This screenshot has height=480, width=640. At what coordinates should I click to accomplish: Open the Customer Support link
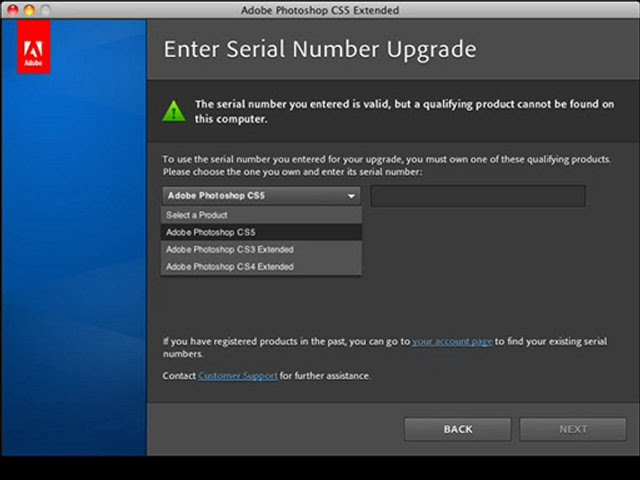(238, 376)
